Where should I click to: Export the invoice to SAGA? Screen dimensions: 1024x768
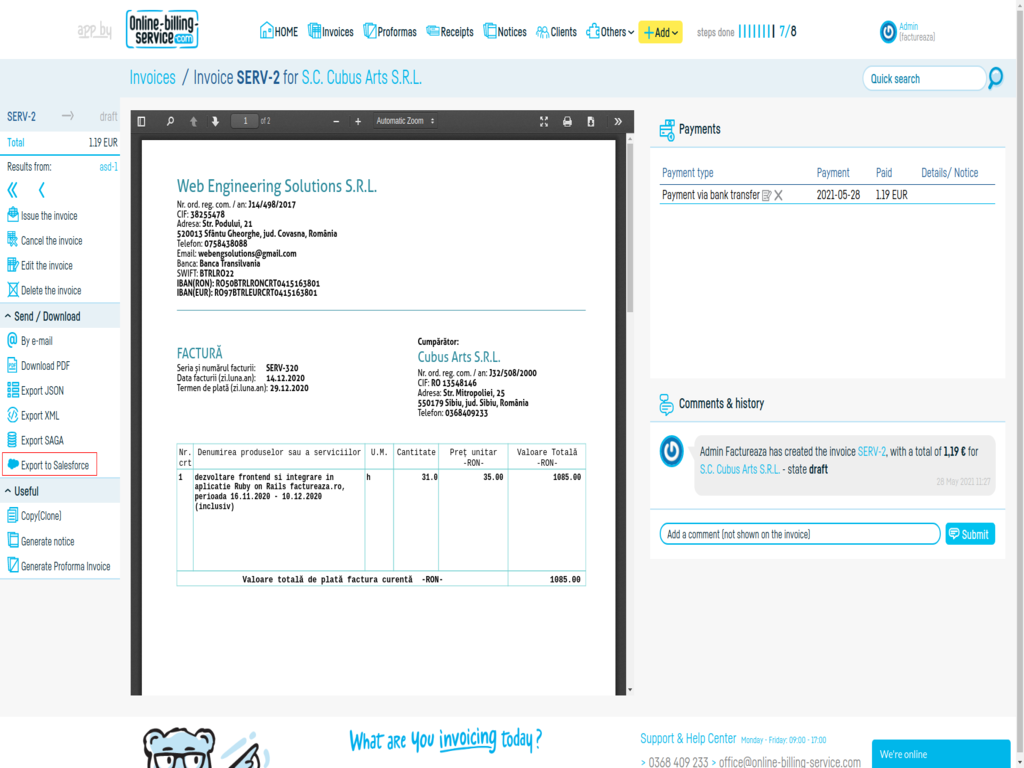pyautogui.click(x=35, y=440)
